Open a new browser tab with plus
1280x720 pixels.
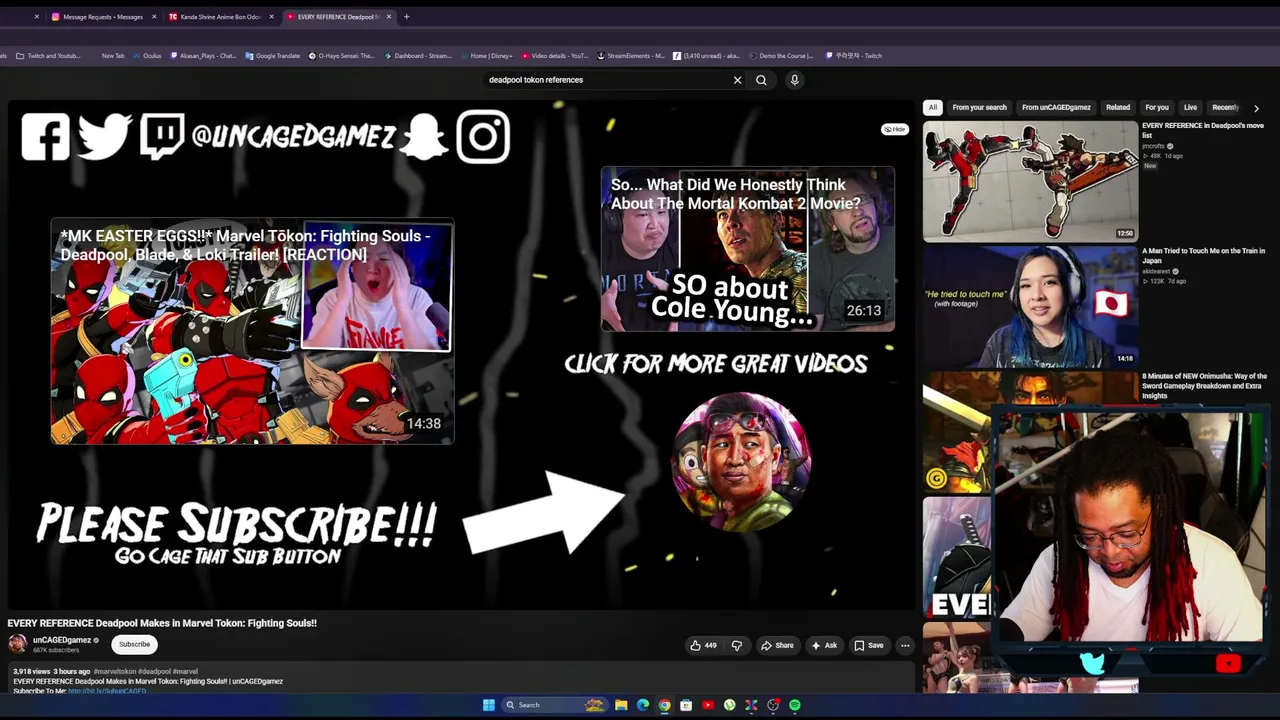tap(406, 17)
